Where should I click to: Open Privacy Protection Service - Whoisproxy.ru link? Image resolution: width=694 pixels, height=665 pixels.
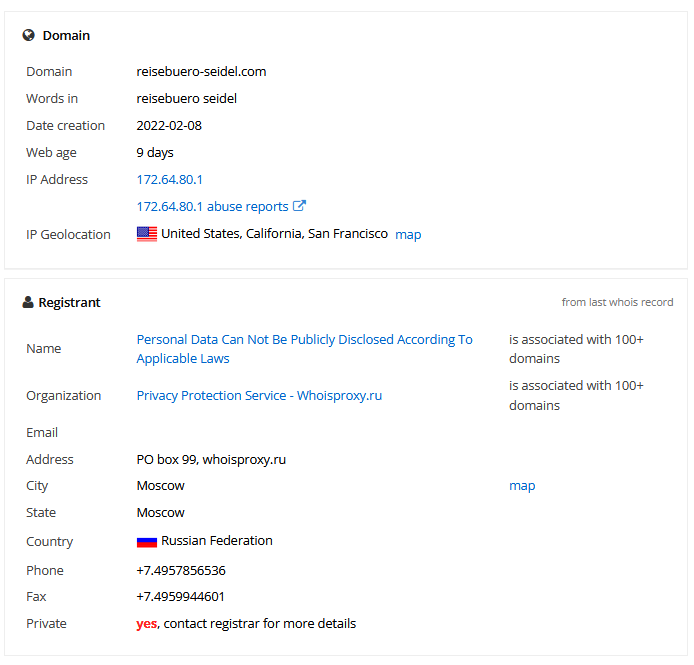tap(259, 396)
